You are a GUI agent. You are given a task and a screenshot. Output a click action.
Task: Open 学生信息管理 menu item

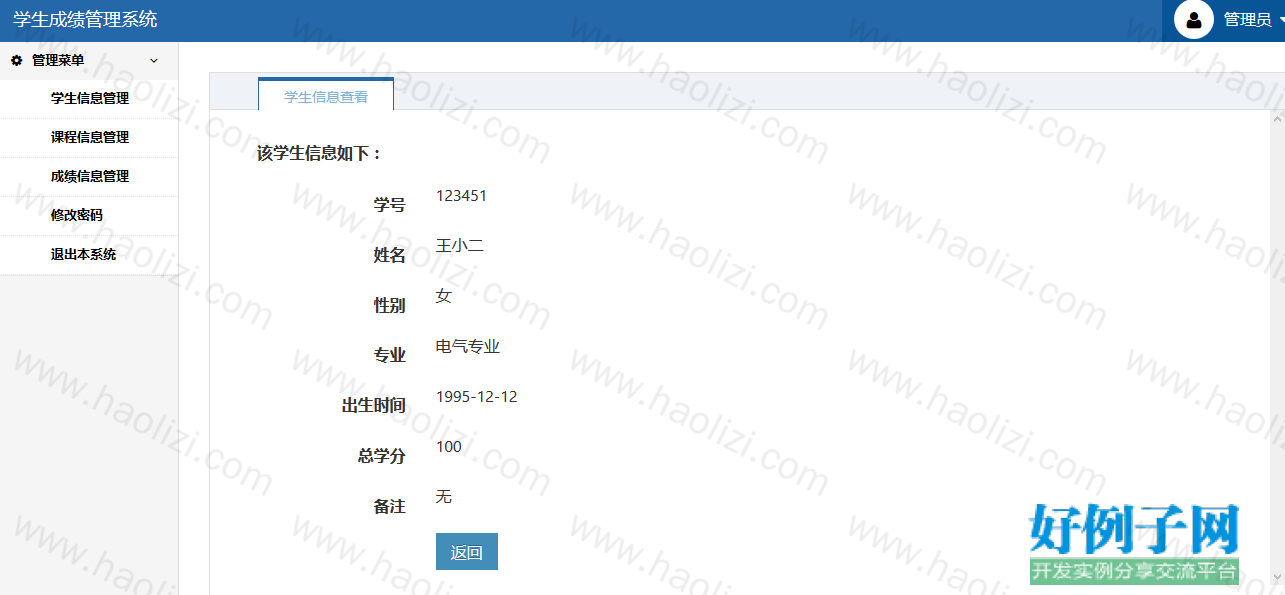89,99
